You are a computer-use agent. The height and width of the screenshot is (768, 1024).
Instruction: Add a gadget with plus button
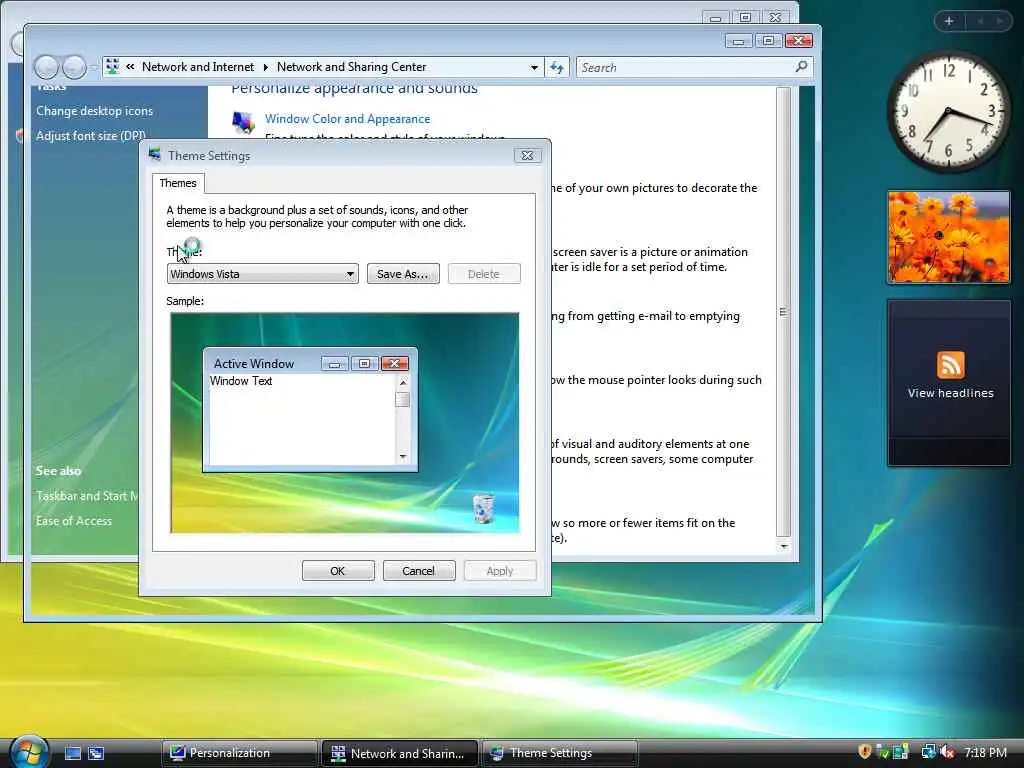[x=949, y=21]
